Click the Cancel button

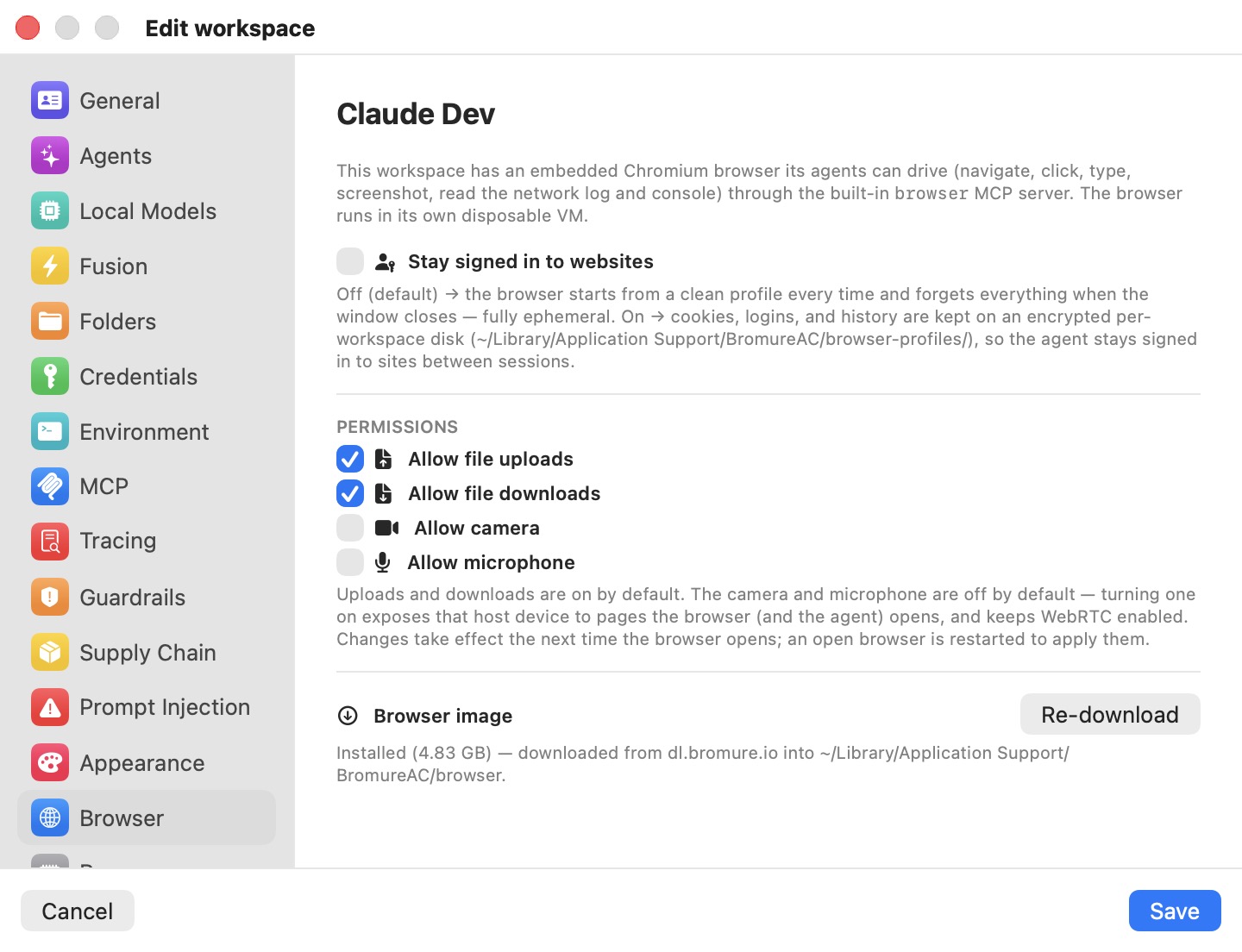[78, 911]
